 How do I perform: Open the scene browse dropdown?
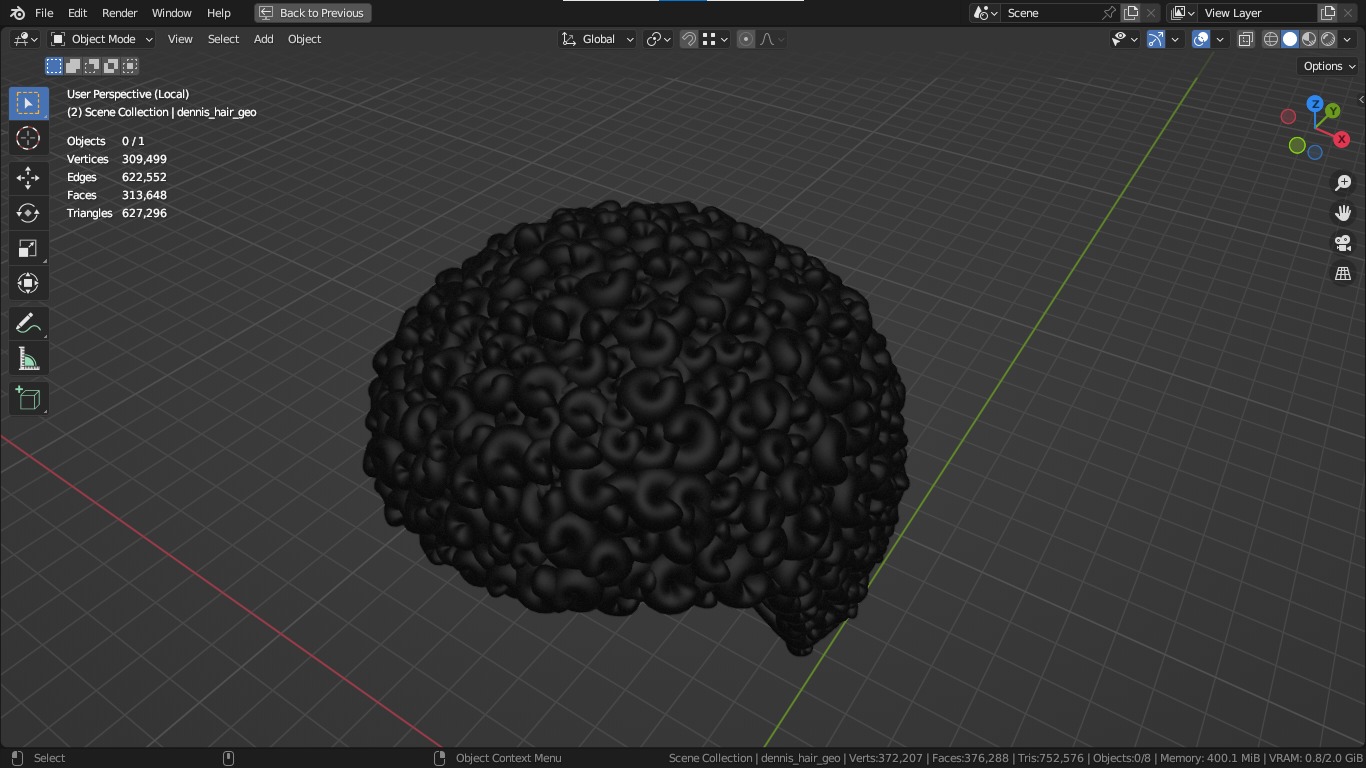point(986,13)
